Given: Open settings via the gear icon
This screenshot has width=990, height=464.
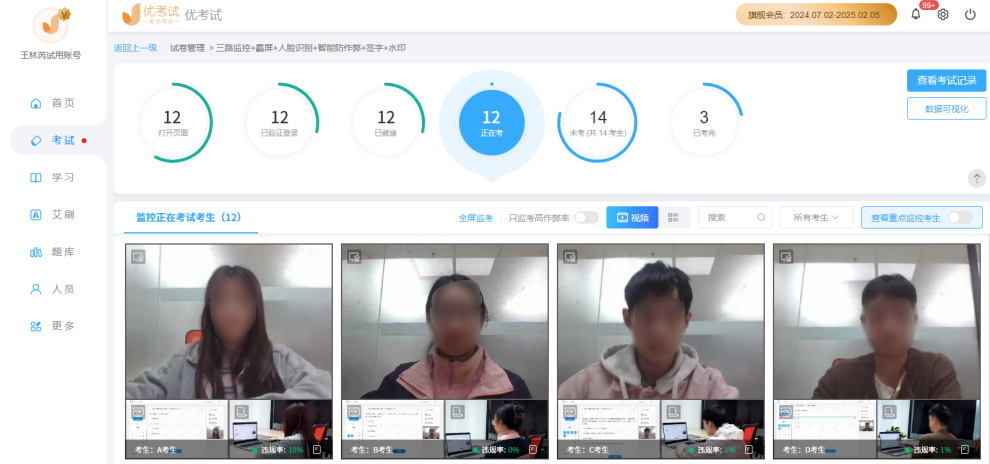Looking at the screenshot, I should click(942, 15).
